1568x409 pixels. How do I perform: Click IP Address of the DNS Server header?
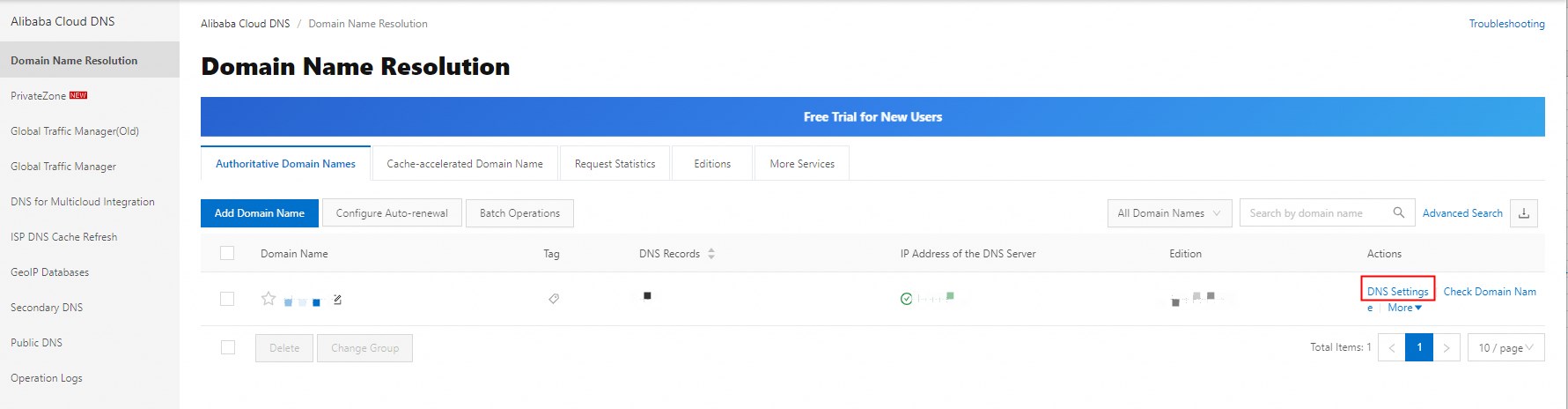tap(968, 254)
